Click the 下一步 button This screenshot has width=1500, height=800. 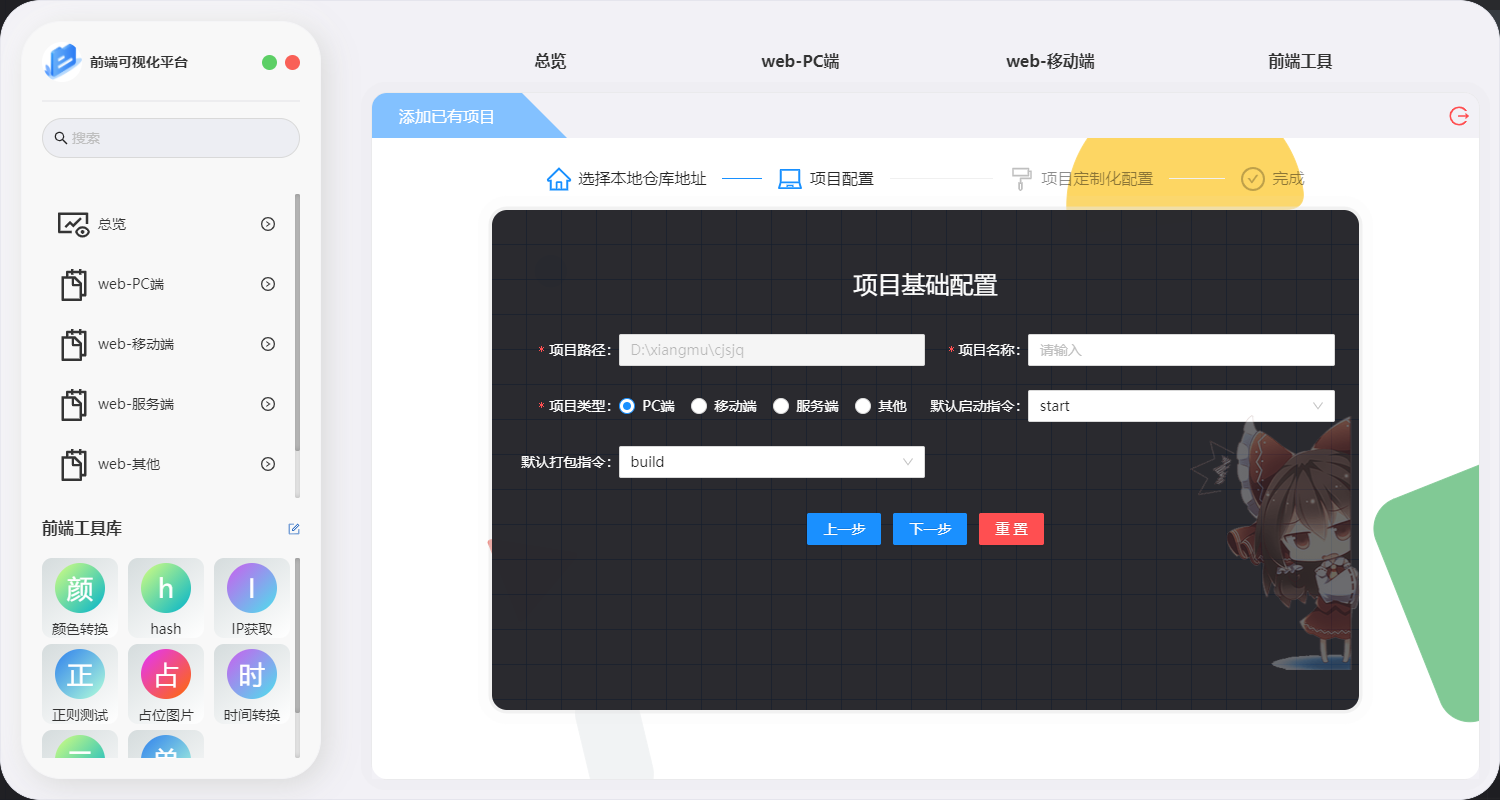click(x=930, y=529)
